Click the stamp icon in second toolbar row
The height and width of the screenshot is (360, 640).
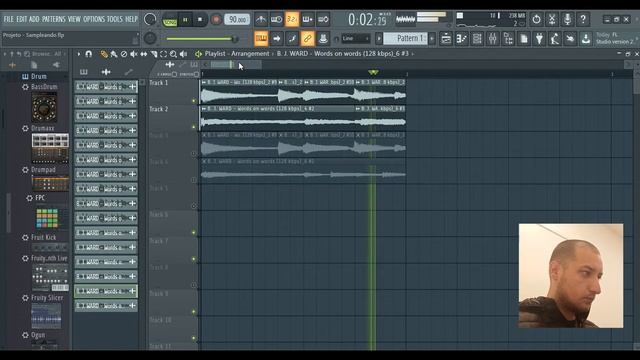coord(323,39)
